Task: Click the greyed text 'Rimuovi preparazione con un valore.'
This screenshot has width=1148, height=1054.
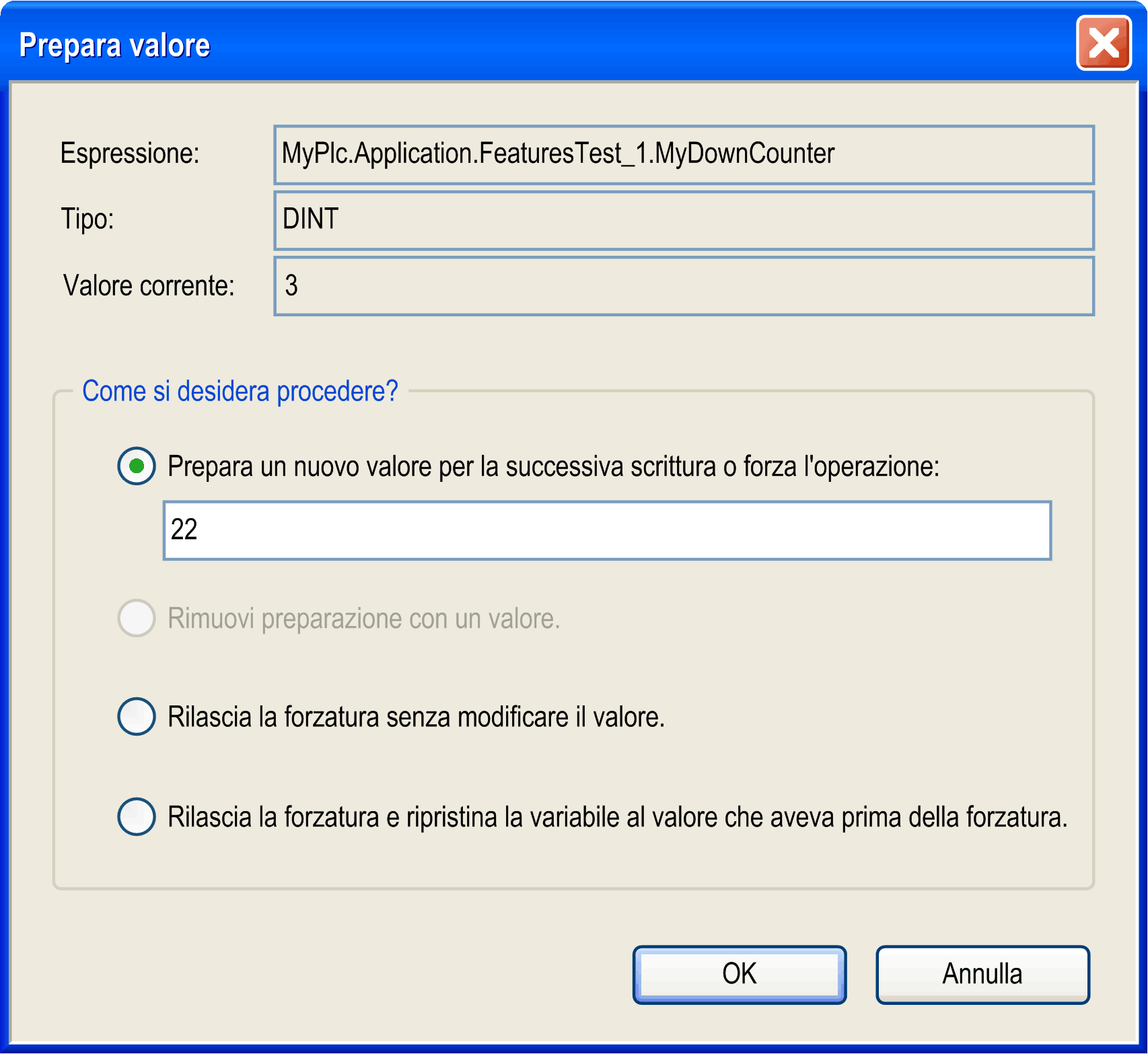Action: 363,619
